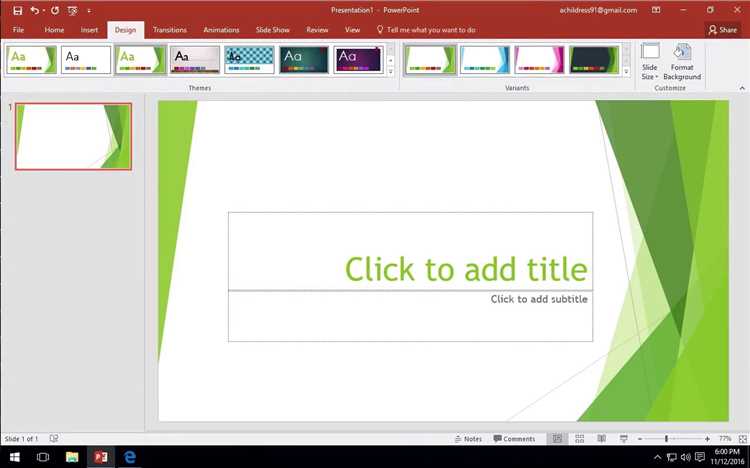Viewport: 750px width, 468px height.
Task: Start presentation from beginning icon
Action: coord(73,11)
